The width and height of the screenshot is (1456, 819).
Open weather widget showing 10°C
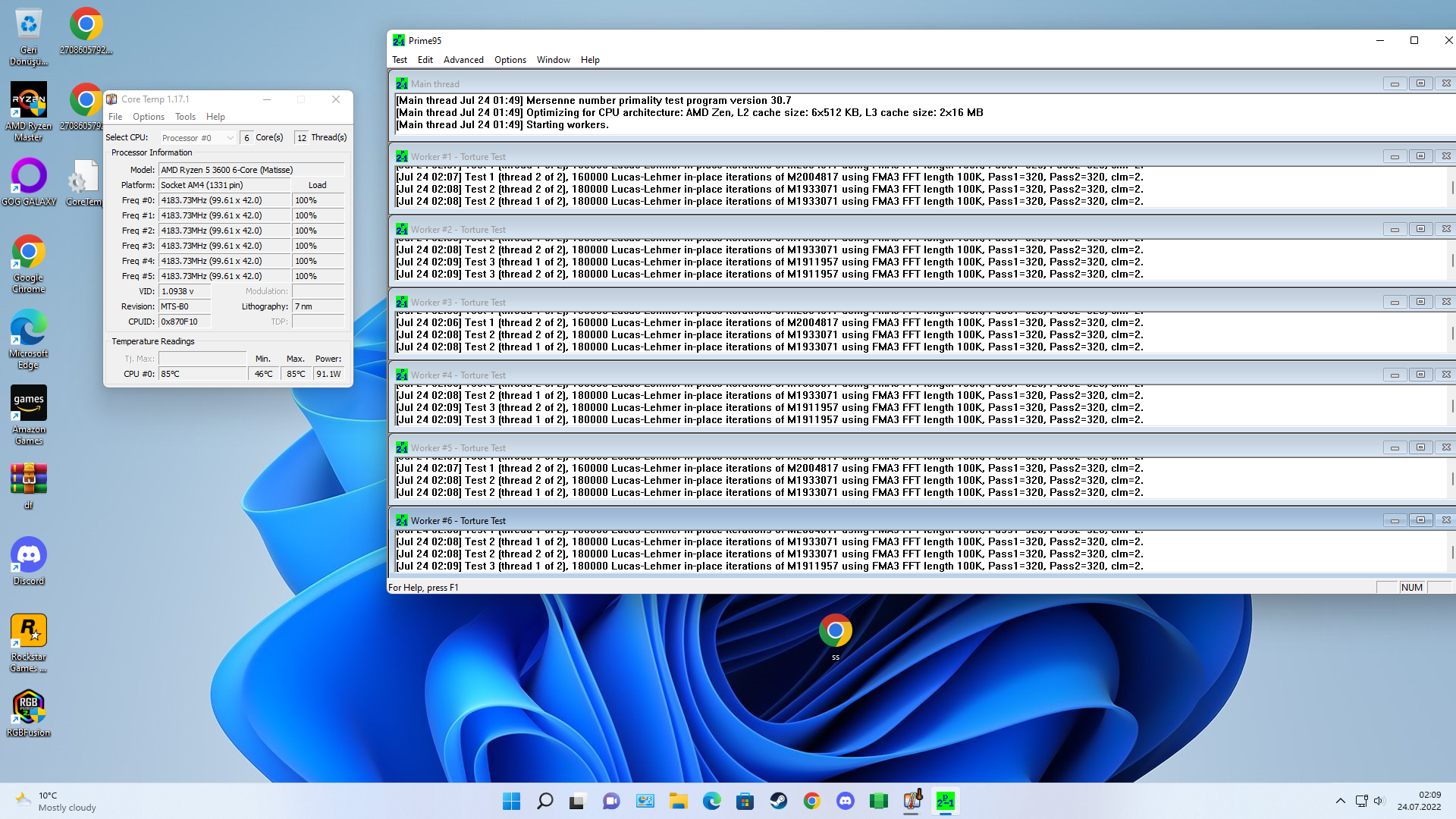55,801
